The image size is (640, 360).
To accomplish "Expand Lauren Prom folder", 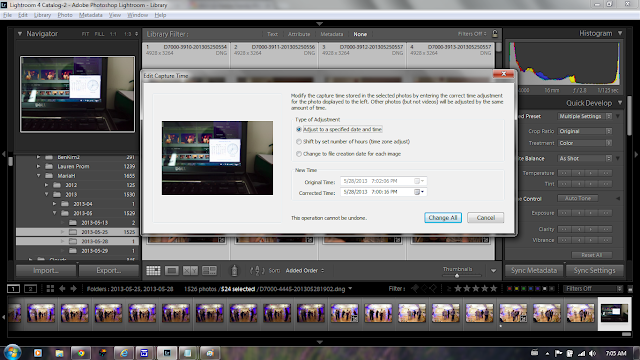I will coord(38,166).
